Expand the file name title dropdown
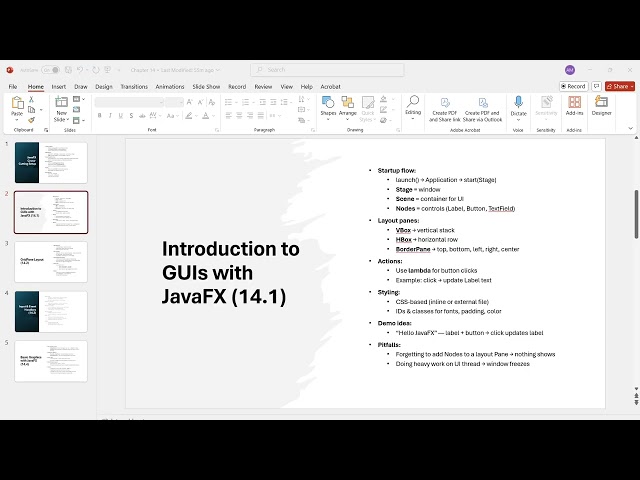This screenshot has width=640, height=480. click(218, 70)
